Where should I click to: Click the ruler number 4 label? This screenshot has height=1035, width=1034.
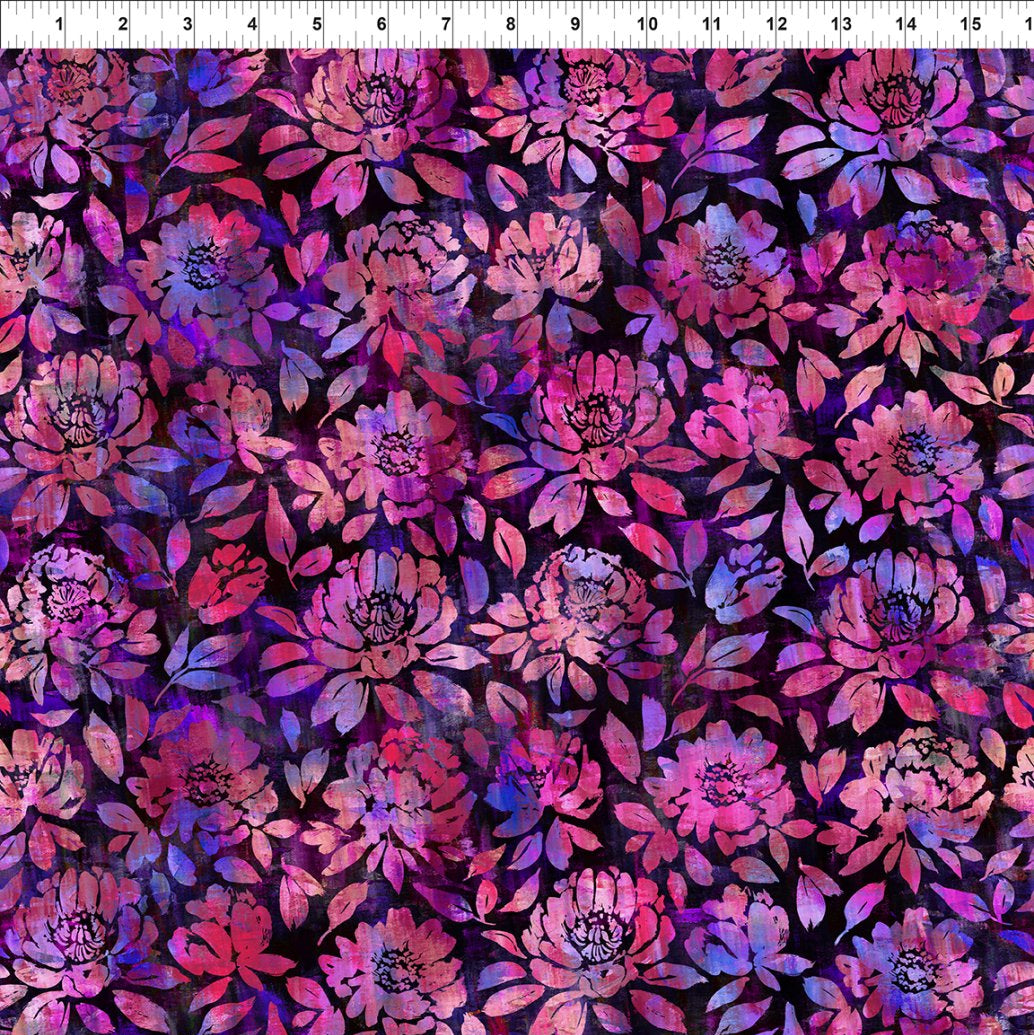(x=253, y=24)
